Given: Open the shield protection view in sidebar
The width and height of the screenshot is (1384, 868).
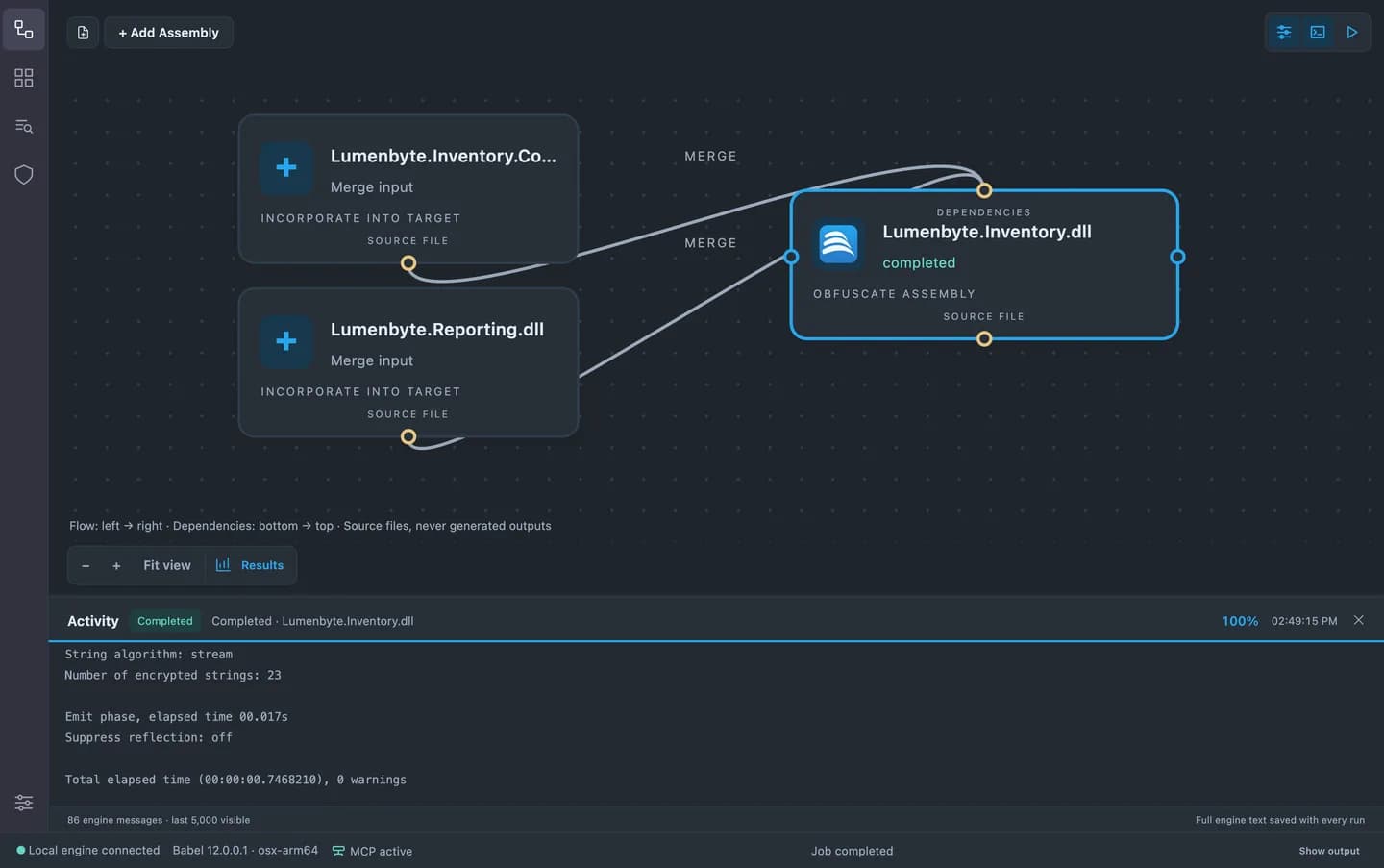Looking at the screenshot, I should [24, 174].
